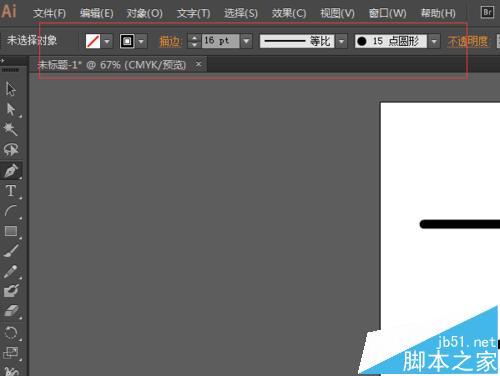
Task: Open the stroke weight dropdown
Action: [x=246, y=41]
